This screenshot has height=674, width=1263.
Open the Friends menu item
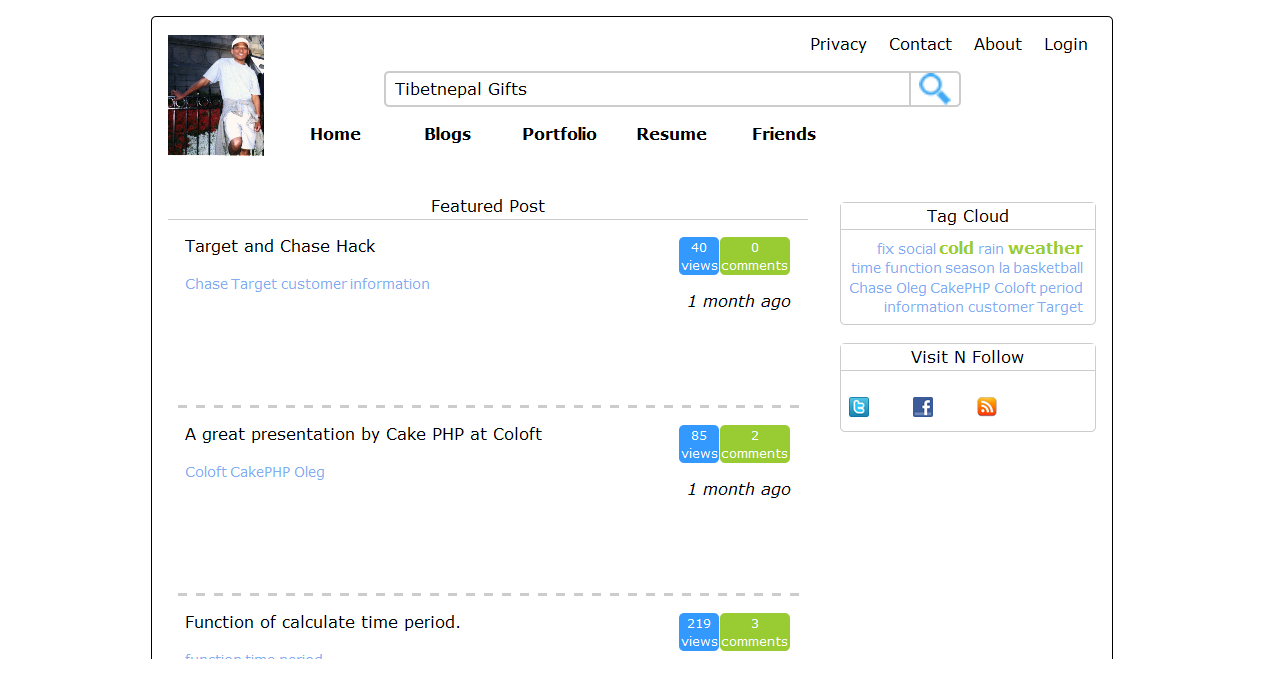tap(783, 134)
